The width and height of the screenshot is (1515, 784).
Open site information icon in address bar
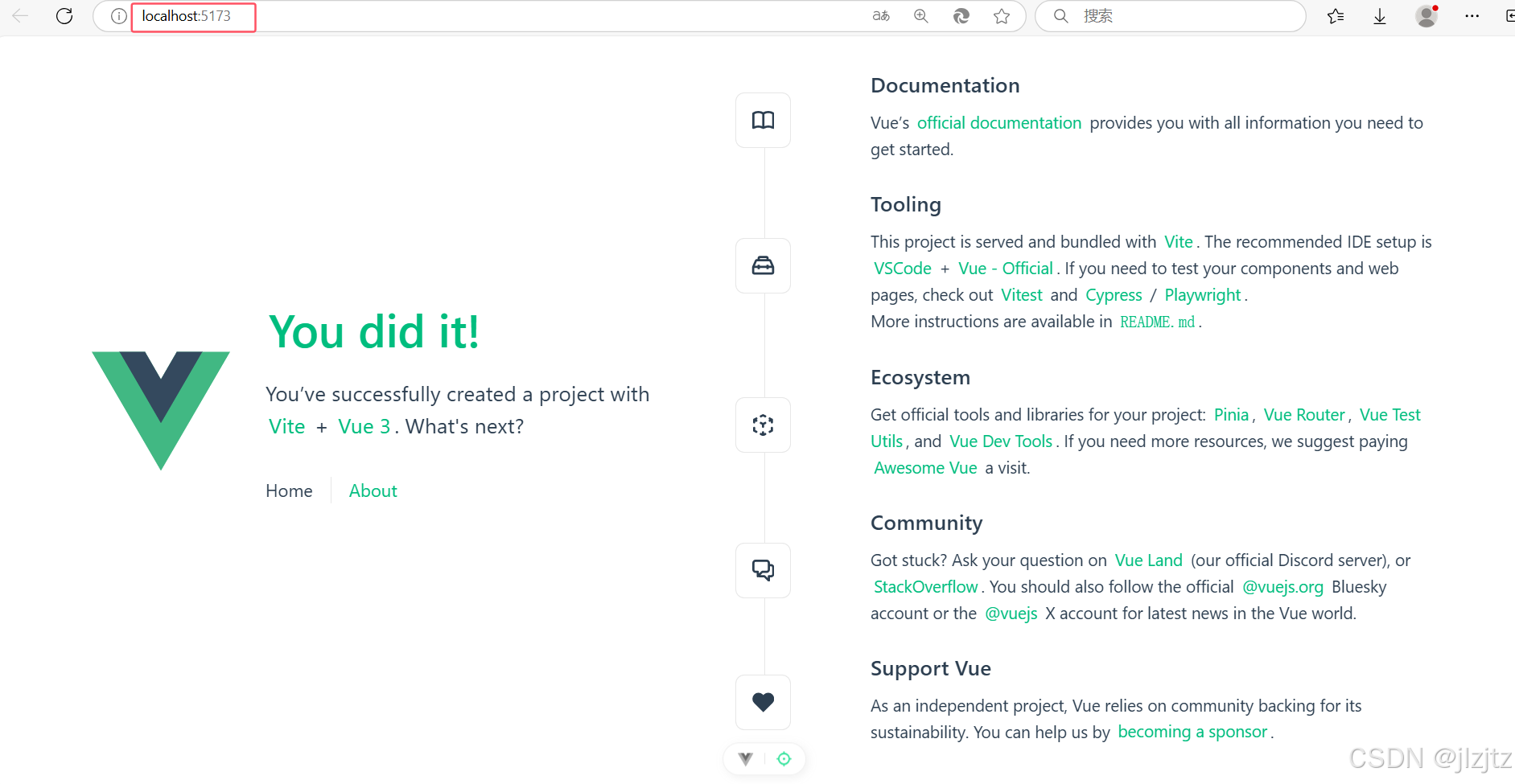click(118, 16)
